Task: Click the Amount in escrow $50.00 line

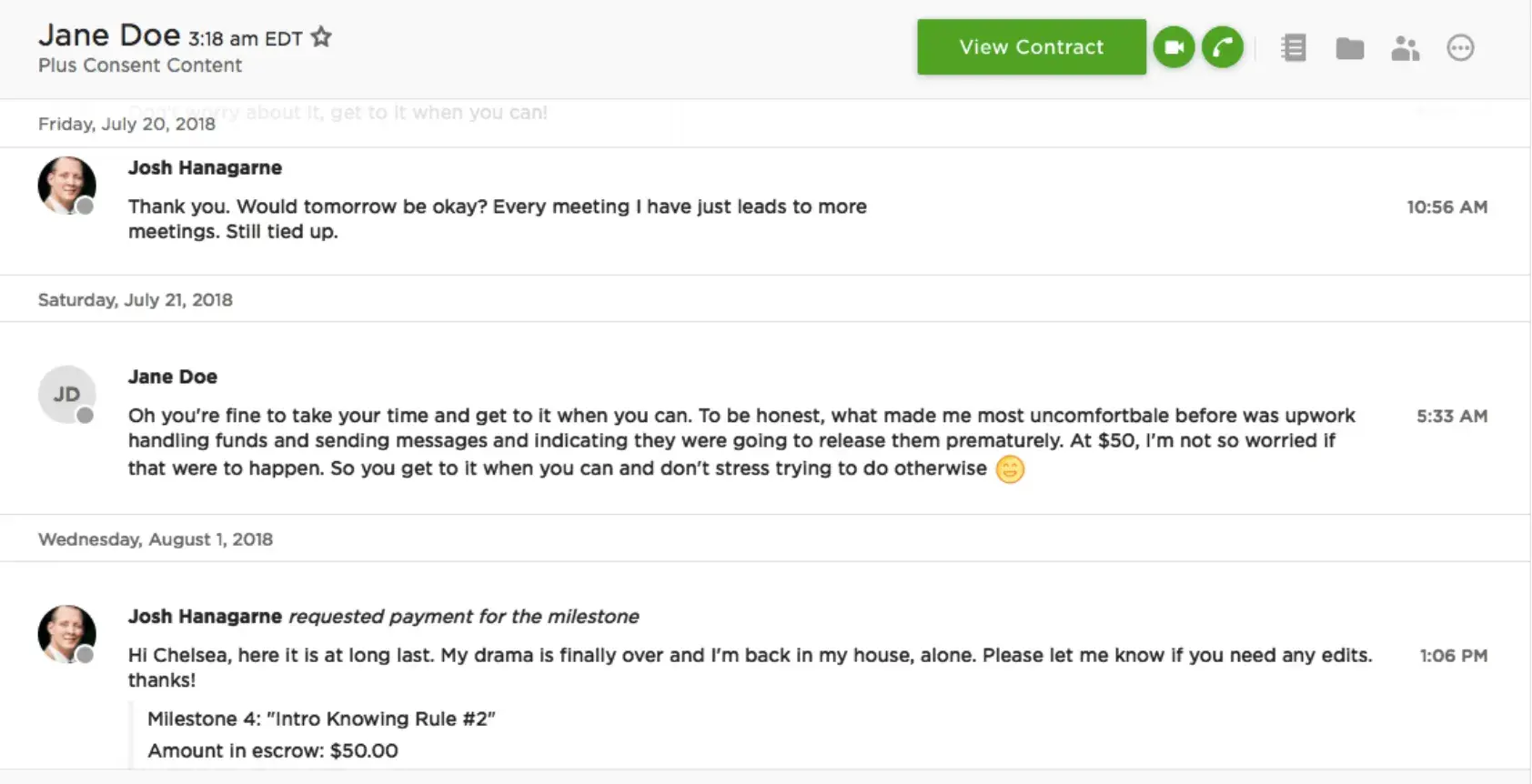Action: pyautogui.click(x=272, y=750)
